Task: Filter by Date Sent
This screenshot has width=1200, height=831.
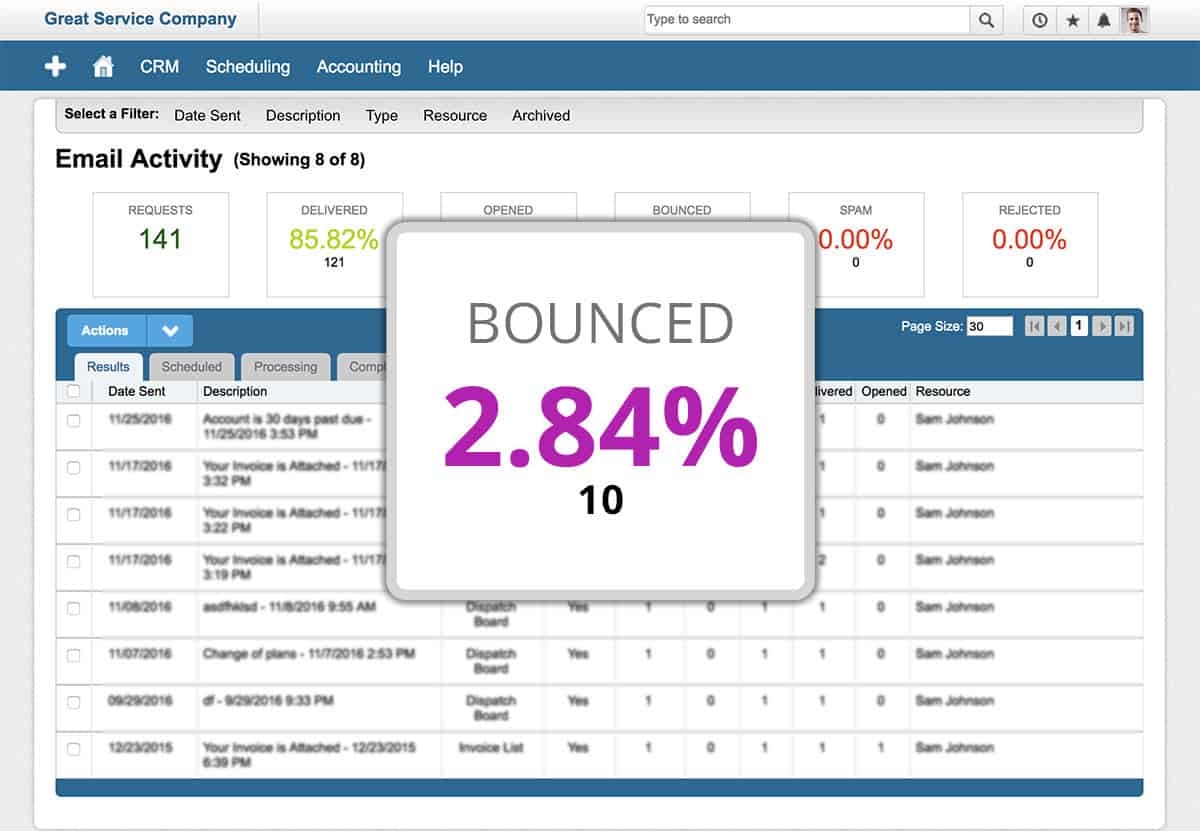Action: pyautogui.click(x=207, y=115)
